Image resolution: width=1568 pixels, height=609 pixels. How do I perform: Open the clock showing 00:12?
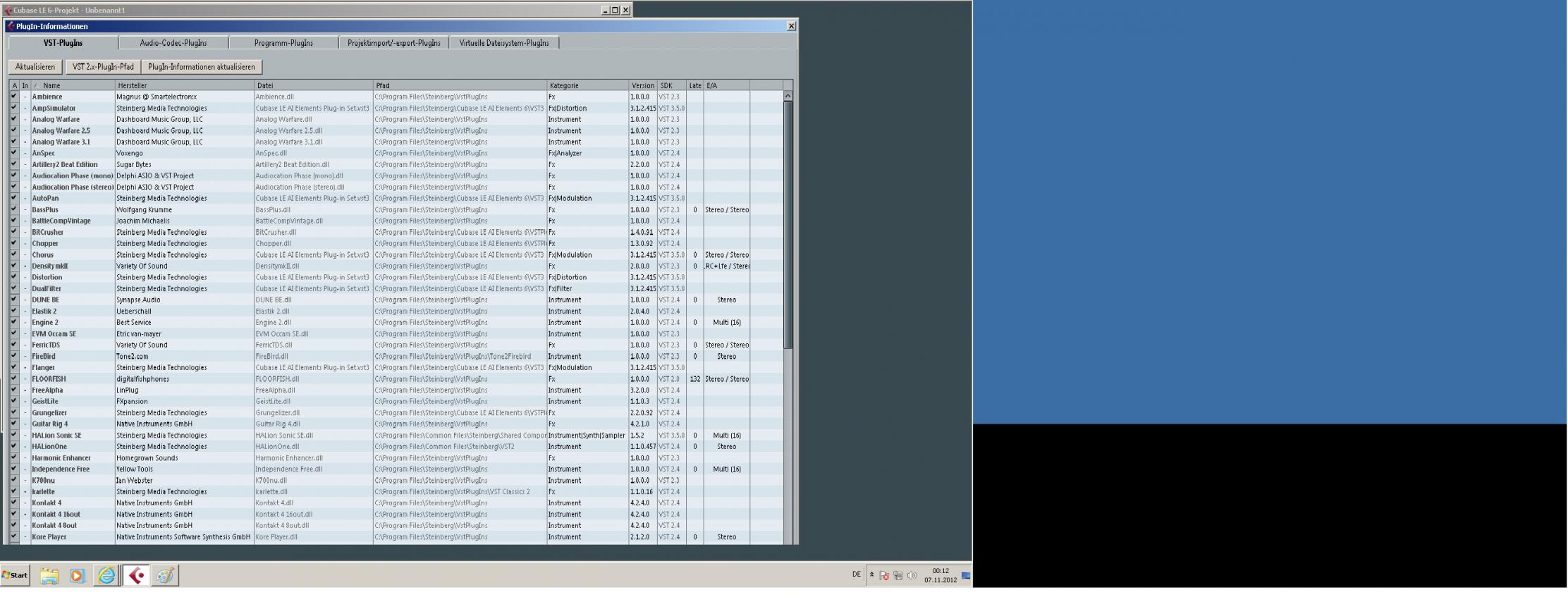[x=941, y=575]
